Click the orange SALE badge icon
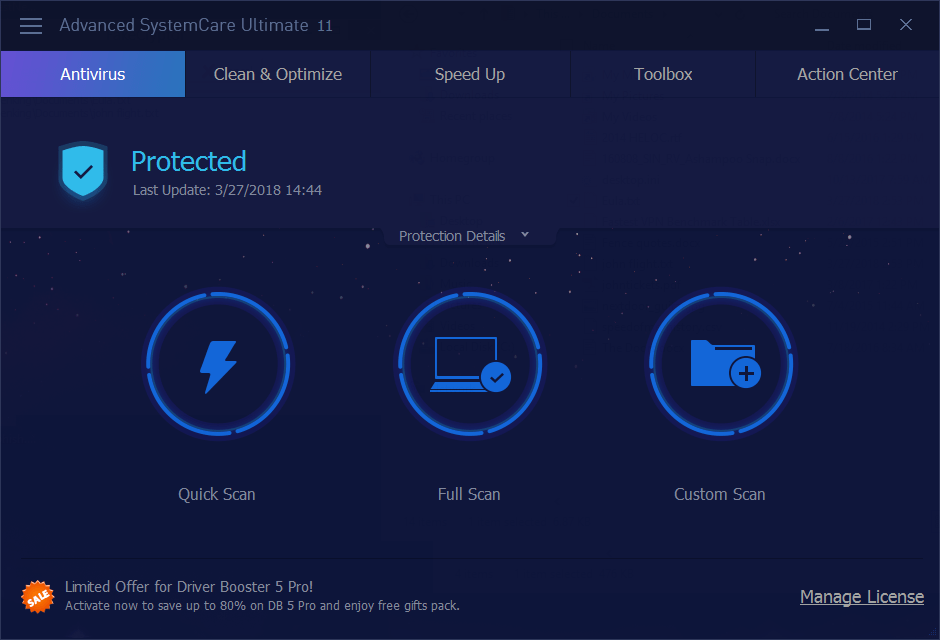The height and width of the screenshot is (640, 940). pos(38,597)
